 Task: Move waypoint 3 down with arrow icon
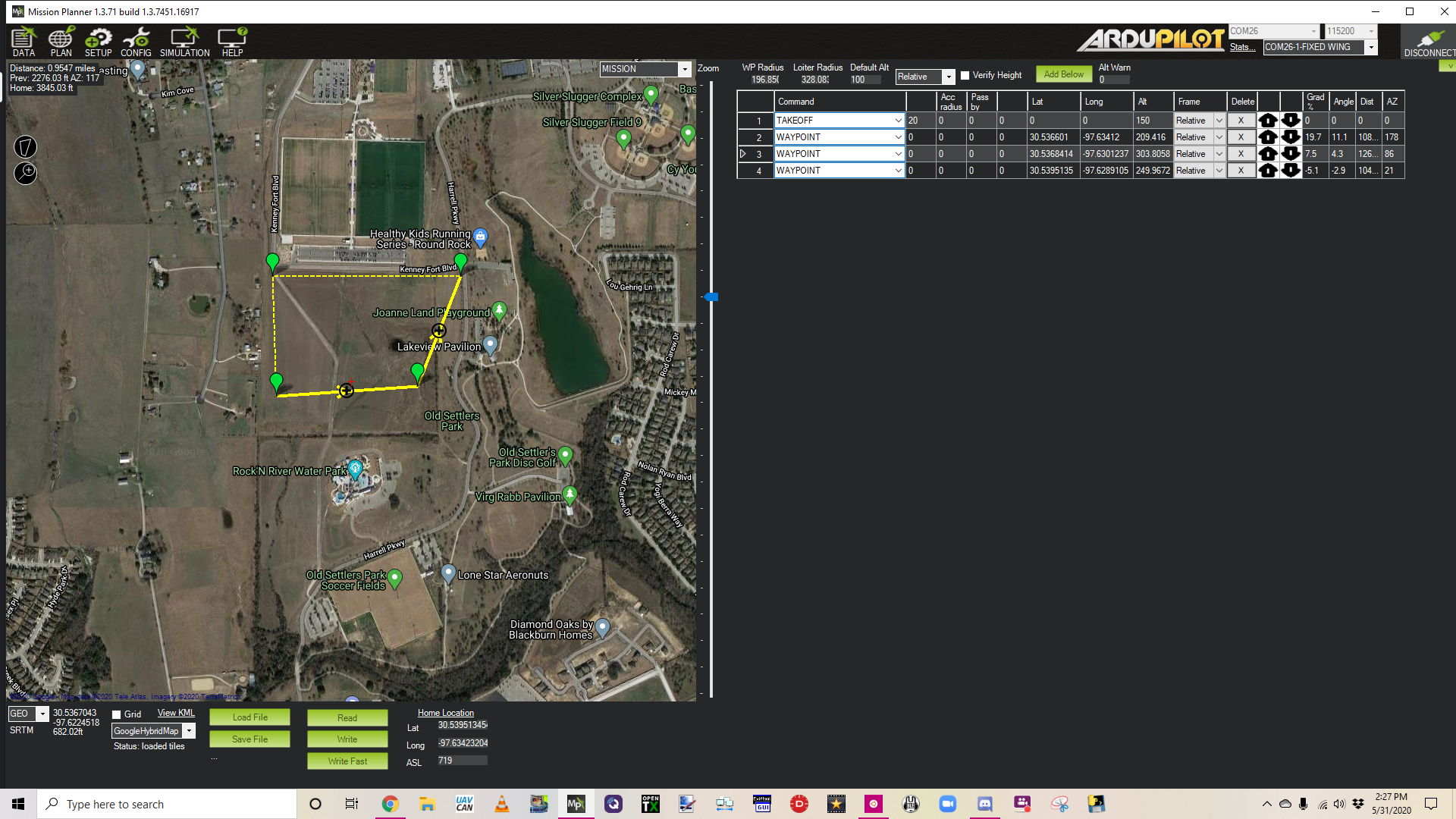coord(1291,154)
